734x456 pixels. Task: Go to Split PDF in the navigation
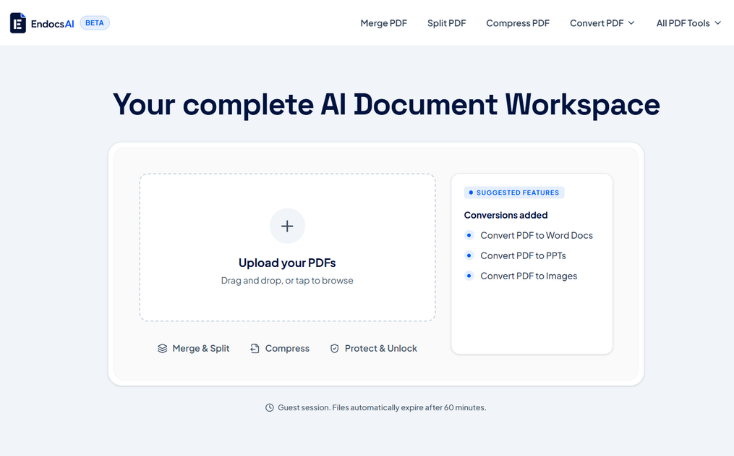point(447,23)
